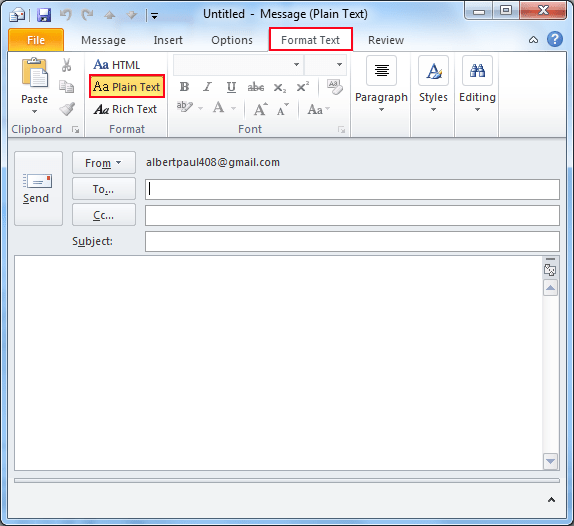Open the Font dialog launcher

coord(342,130)
